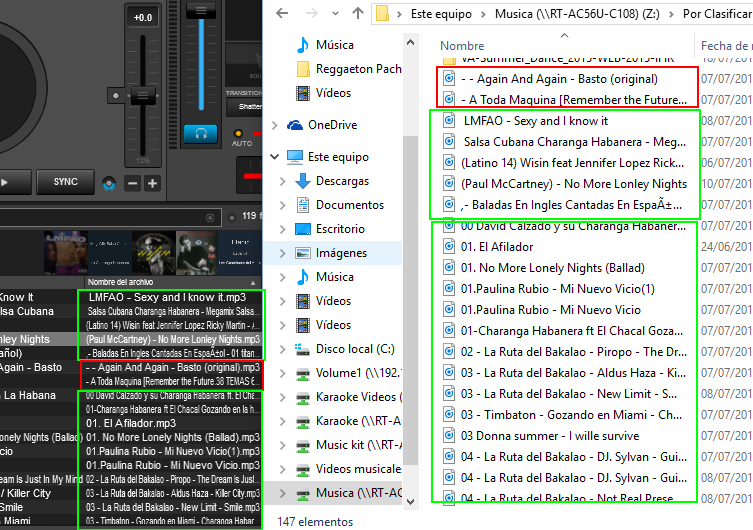Select the LMFAO album cover thumbnail
This screenshot has height=530, width=753.
(66, 253)
